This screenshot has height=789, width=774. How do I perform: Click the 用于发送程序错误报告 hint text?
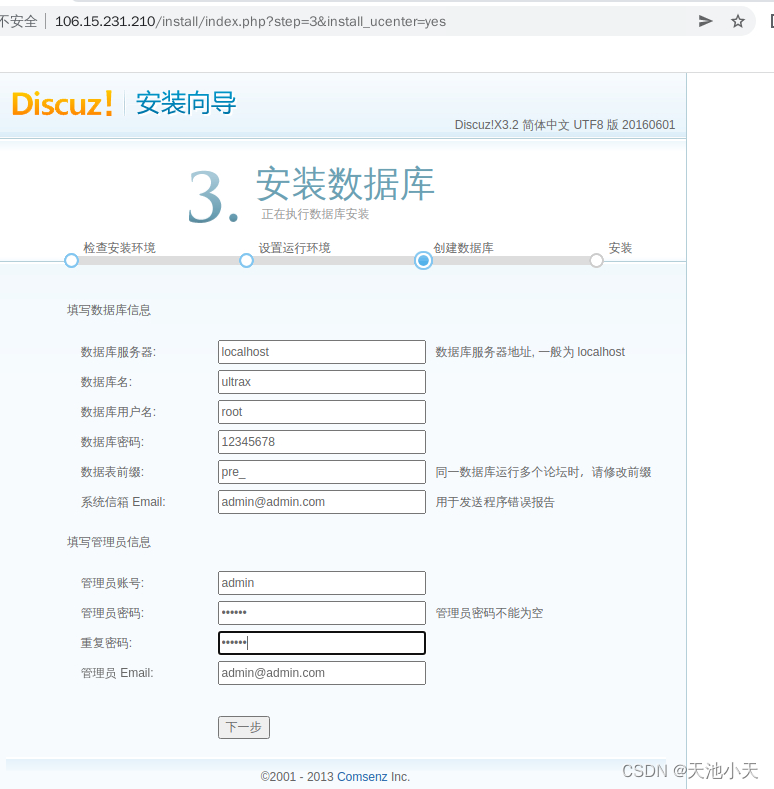495,502
